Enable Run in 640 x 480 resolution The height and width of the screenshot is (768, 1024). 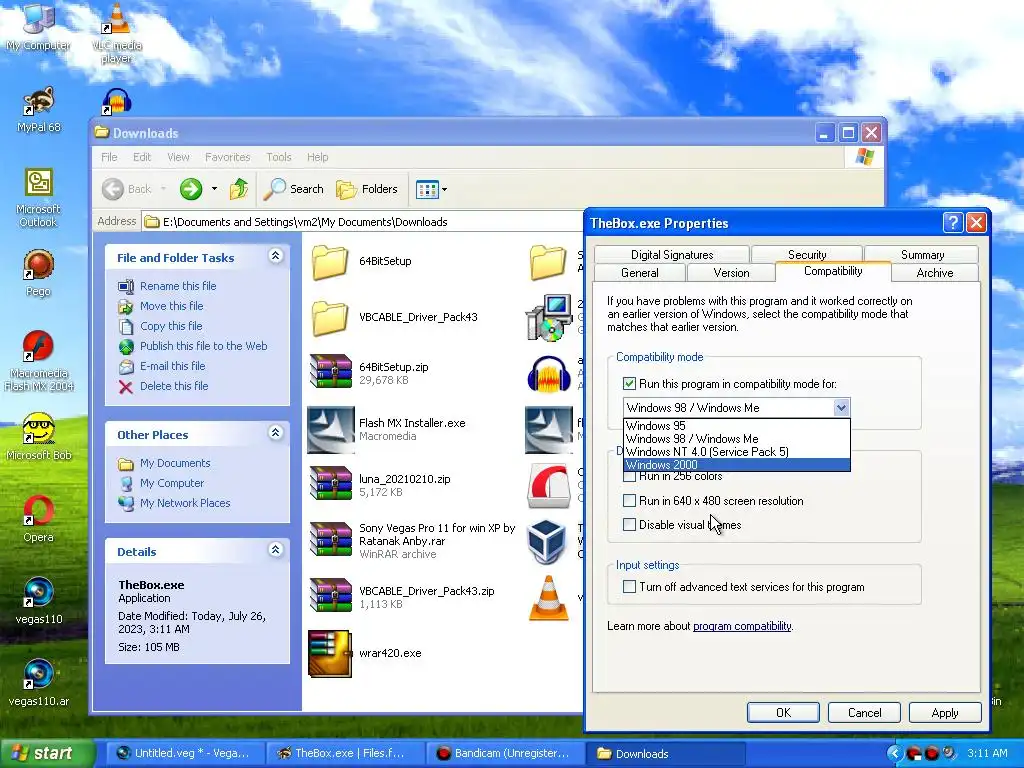point(629,501)
